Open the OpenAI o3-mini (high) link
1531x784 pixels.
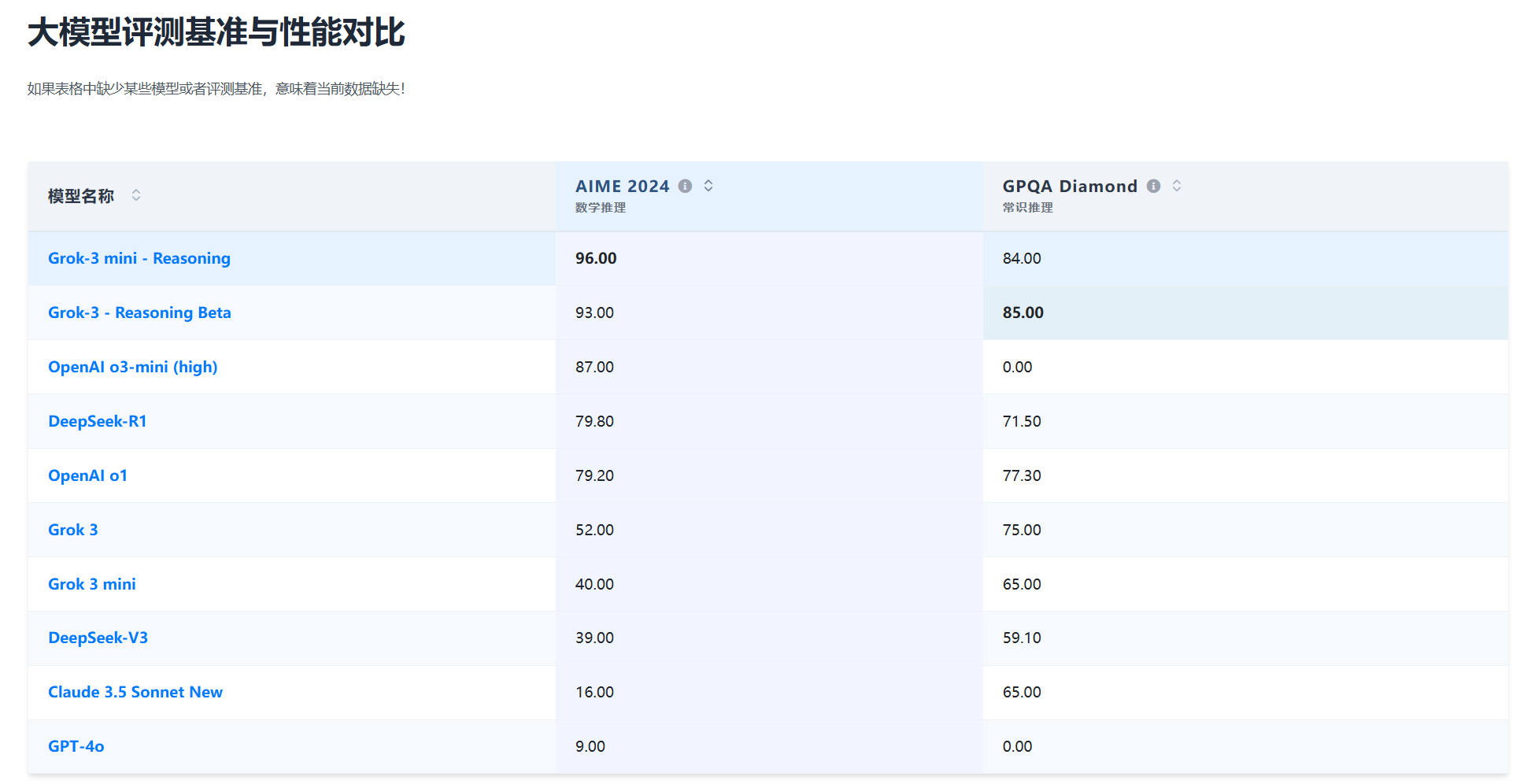(132, 367)
